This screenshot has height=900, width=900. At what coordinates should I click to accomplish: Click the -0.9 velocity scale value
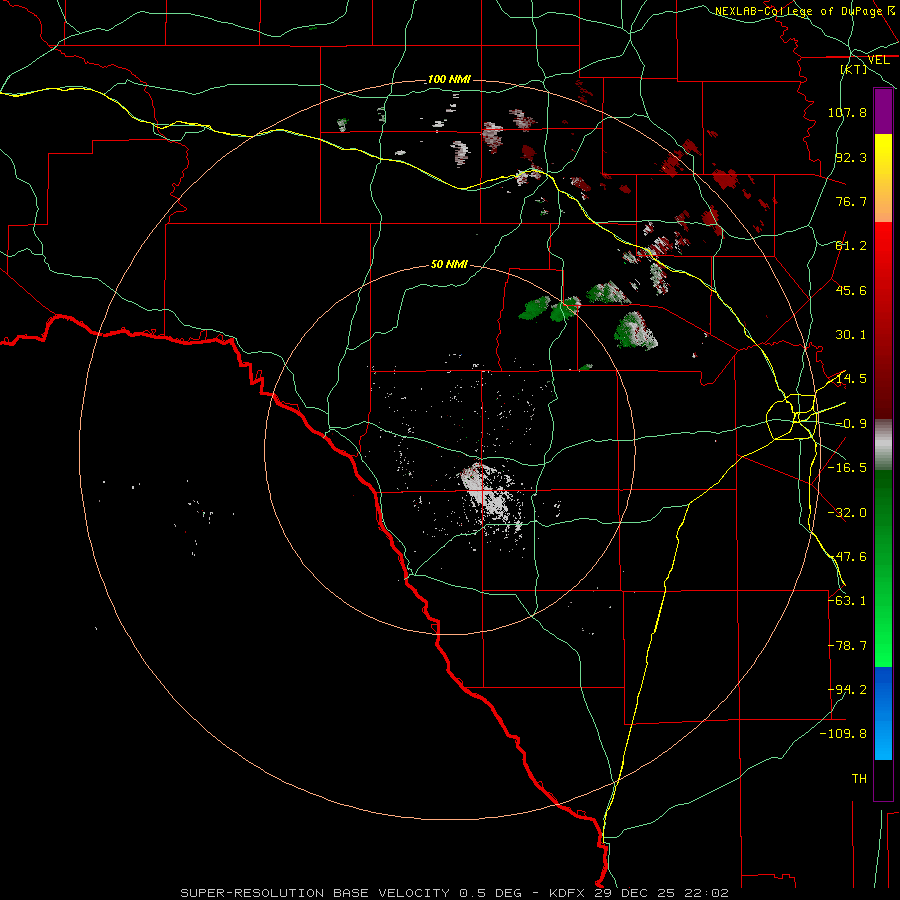pos(851,424)
